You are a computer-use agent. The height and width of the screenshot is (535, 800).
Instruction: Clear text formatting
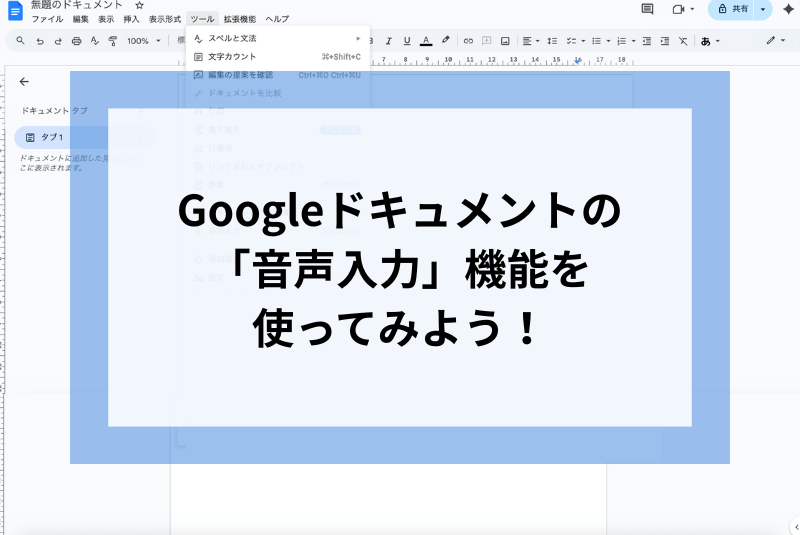pyautogui.click(x=683, y=41)
